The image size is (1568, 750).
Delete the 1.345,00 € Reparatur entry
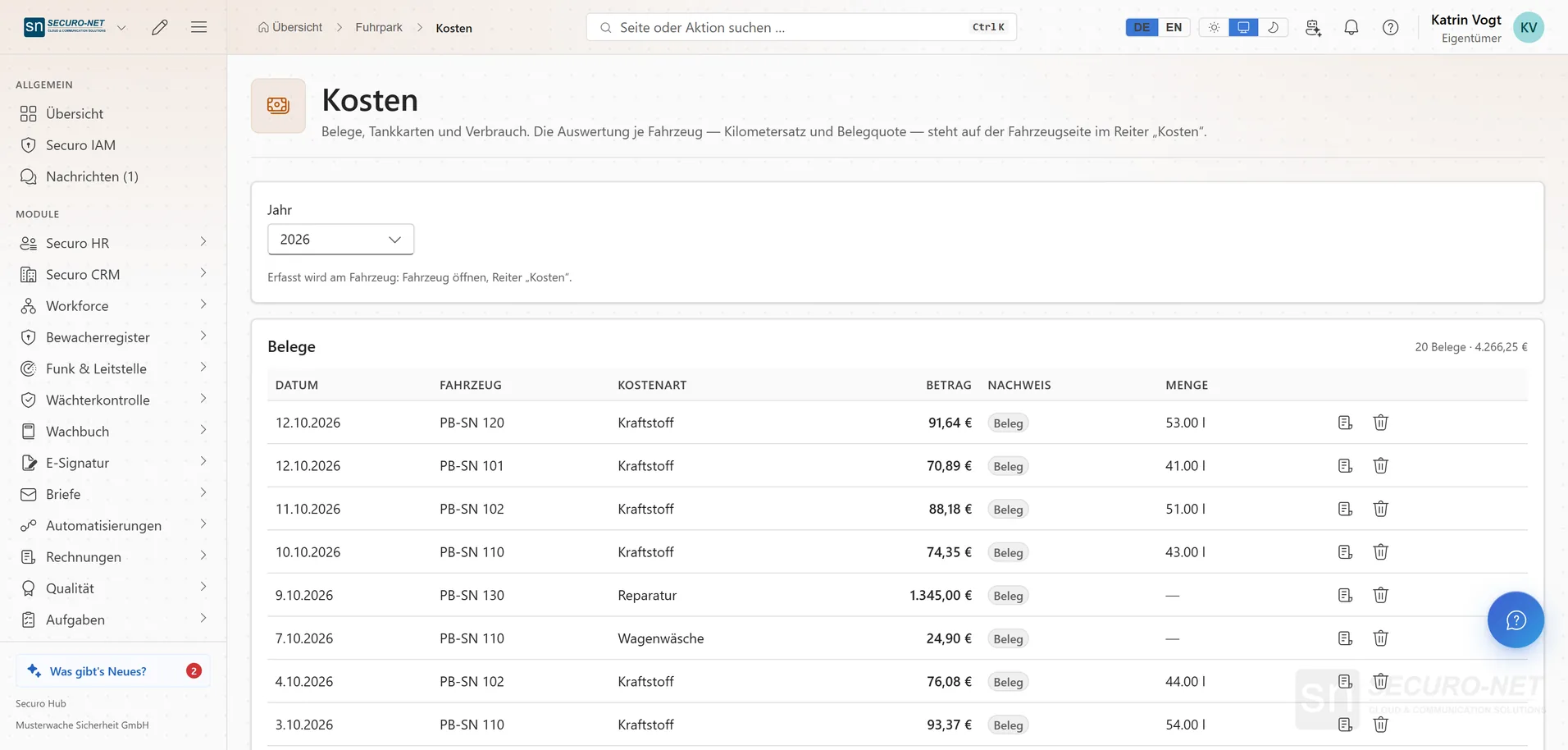pyautogui.click(x=1381, y=595)
